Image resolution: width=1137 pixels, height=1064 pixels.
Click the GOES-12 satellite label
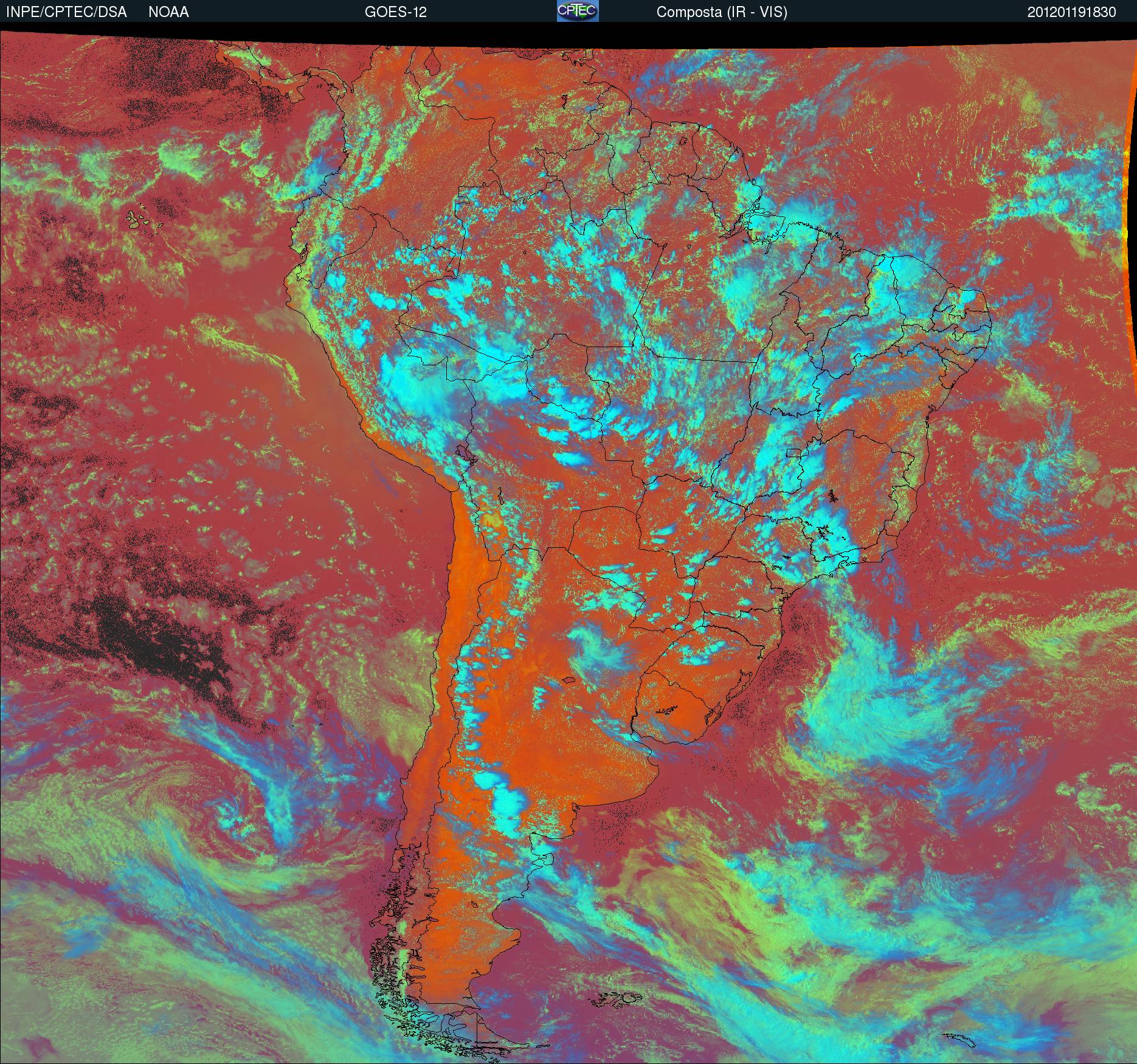coord(395,12)
